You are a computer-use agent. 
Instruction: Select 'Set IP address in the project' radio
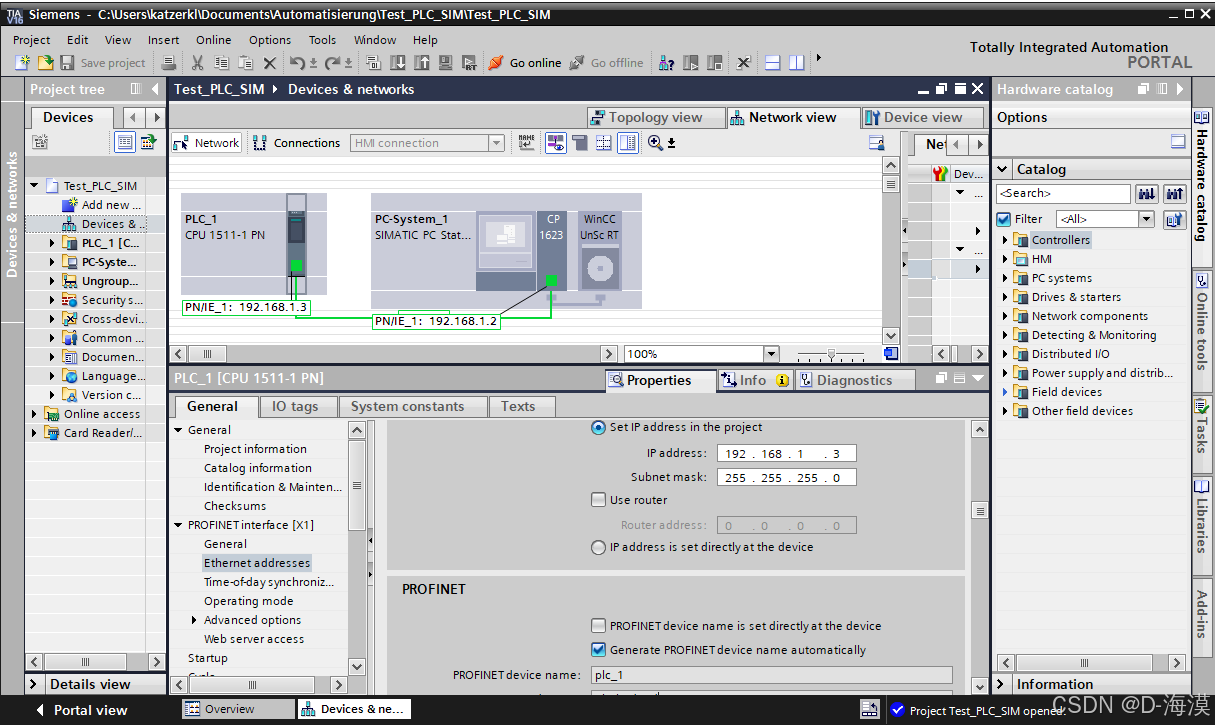pyautogui.click(x=598, y=427)
